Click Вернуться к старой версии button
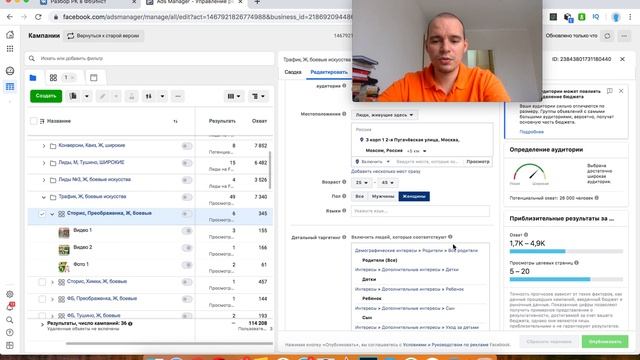This screenshot has width=640, height=360. (x=103, y=36)
